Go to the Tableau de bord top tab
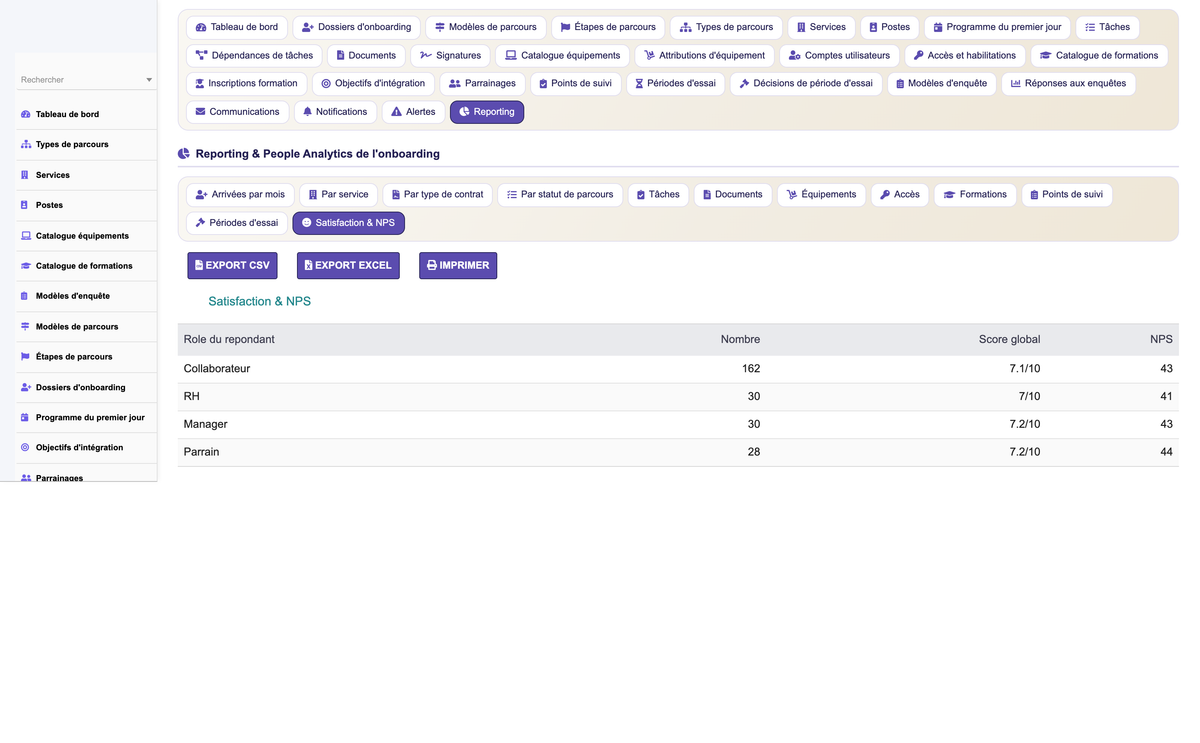This screenshot has width=1200, height=743. point(237,27)
